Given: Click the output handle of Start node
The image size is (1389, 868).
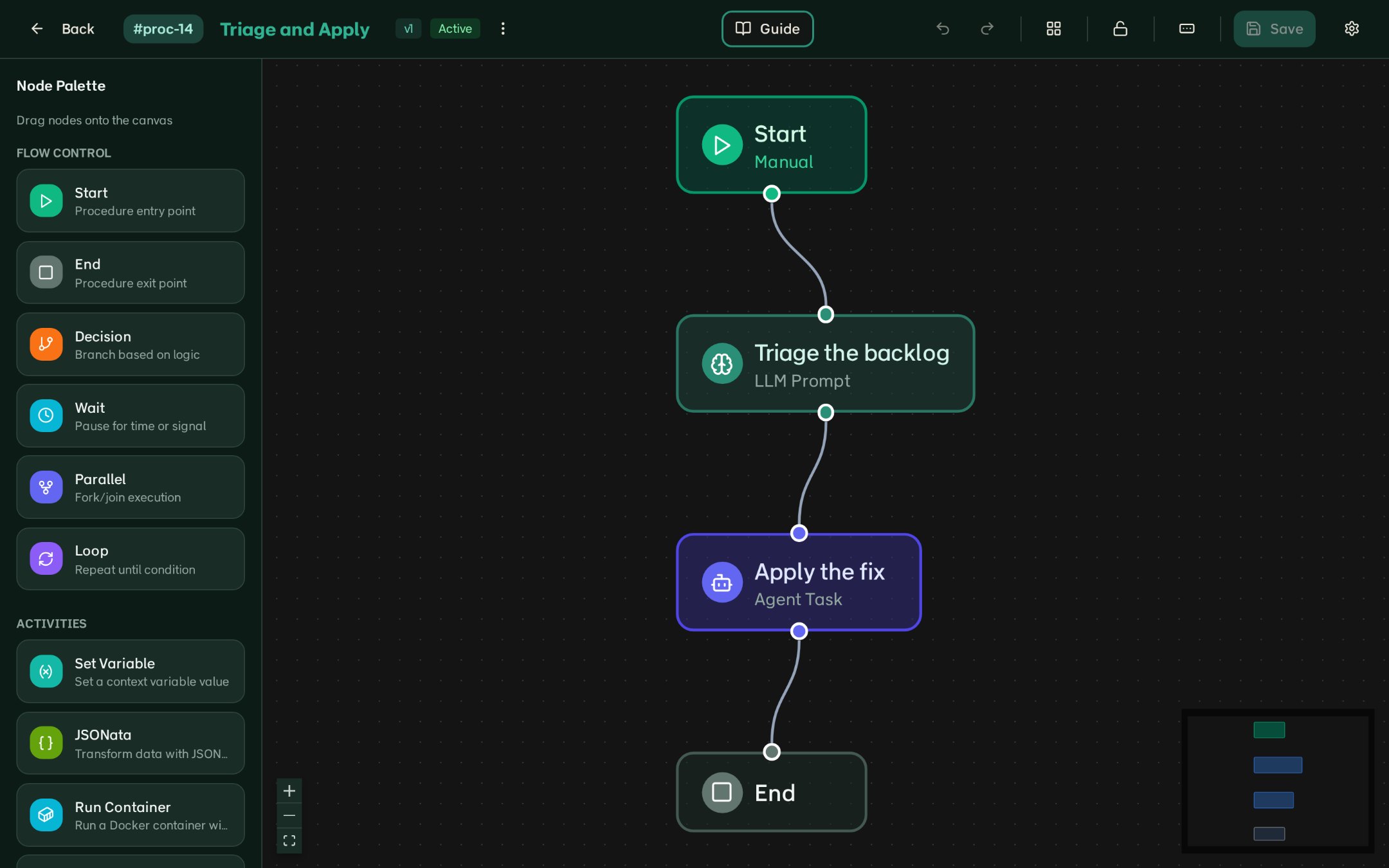Looking at the screenshot, I should click(771, 194).
